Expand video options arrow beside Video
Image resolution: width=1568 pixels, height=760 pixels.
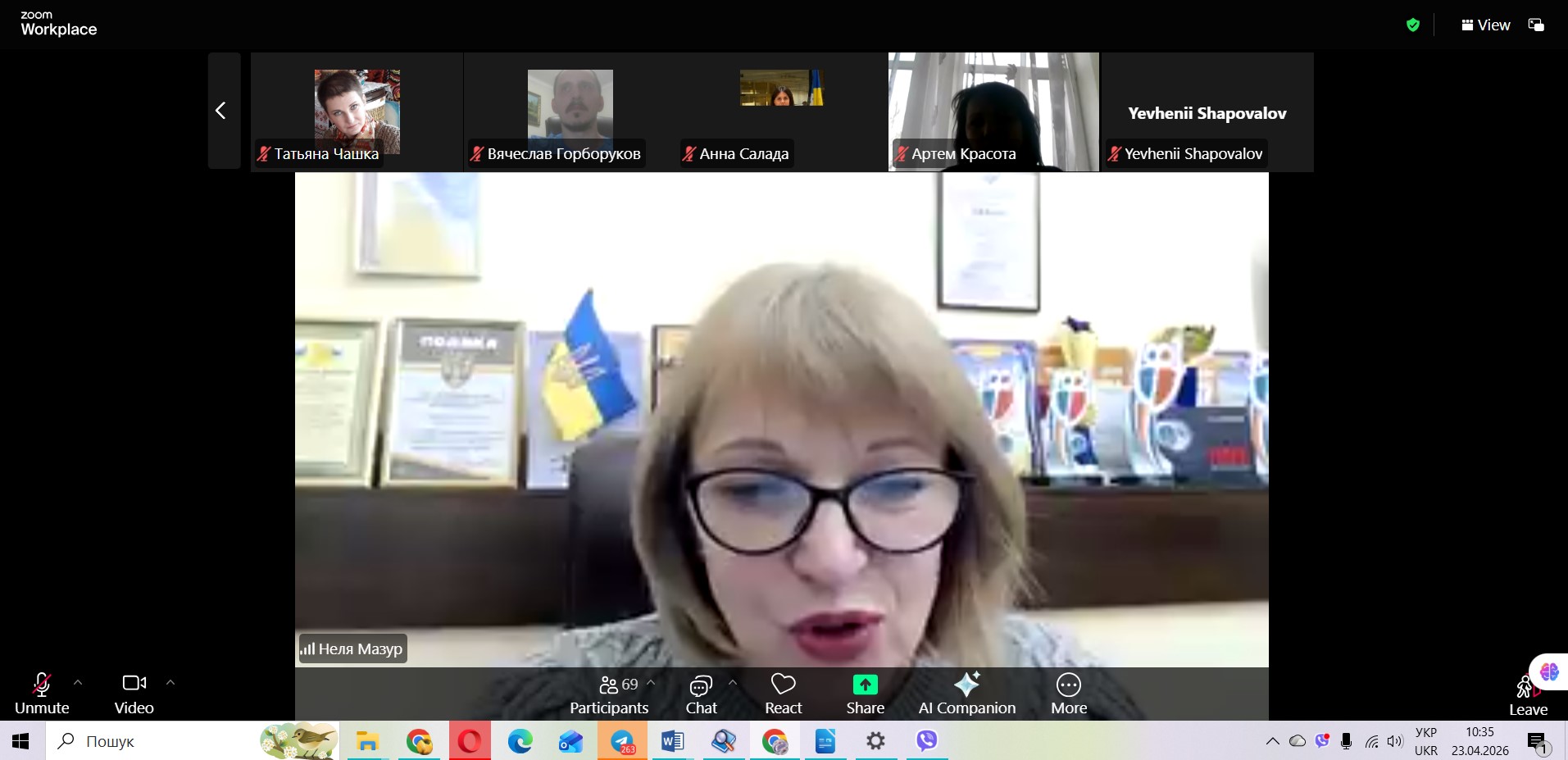coord(170,682)
